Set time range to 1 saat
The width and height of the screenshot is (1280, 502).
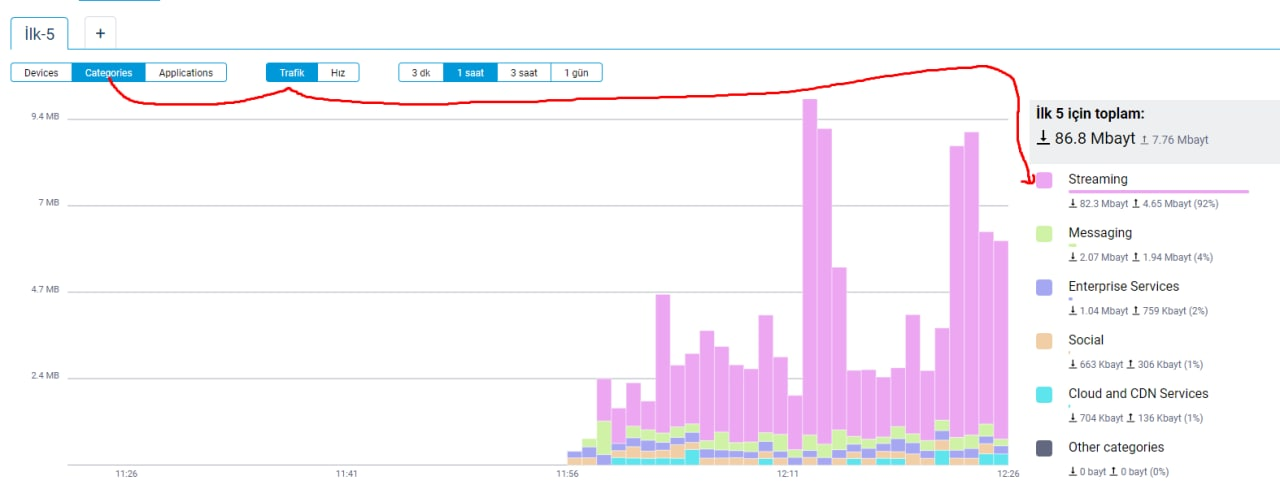pos(471,73)
